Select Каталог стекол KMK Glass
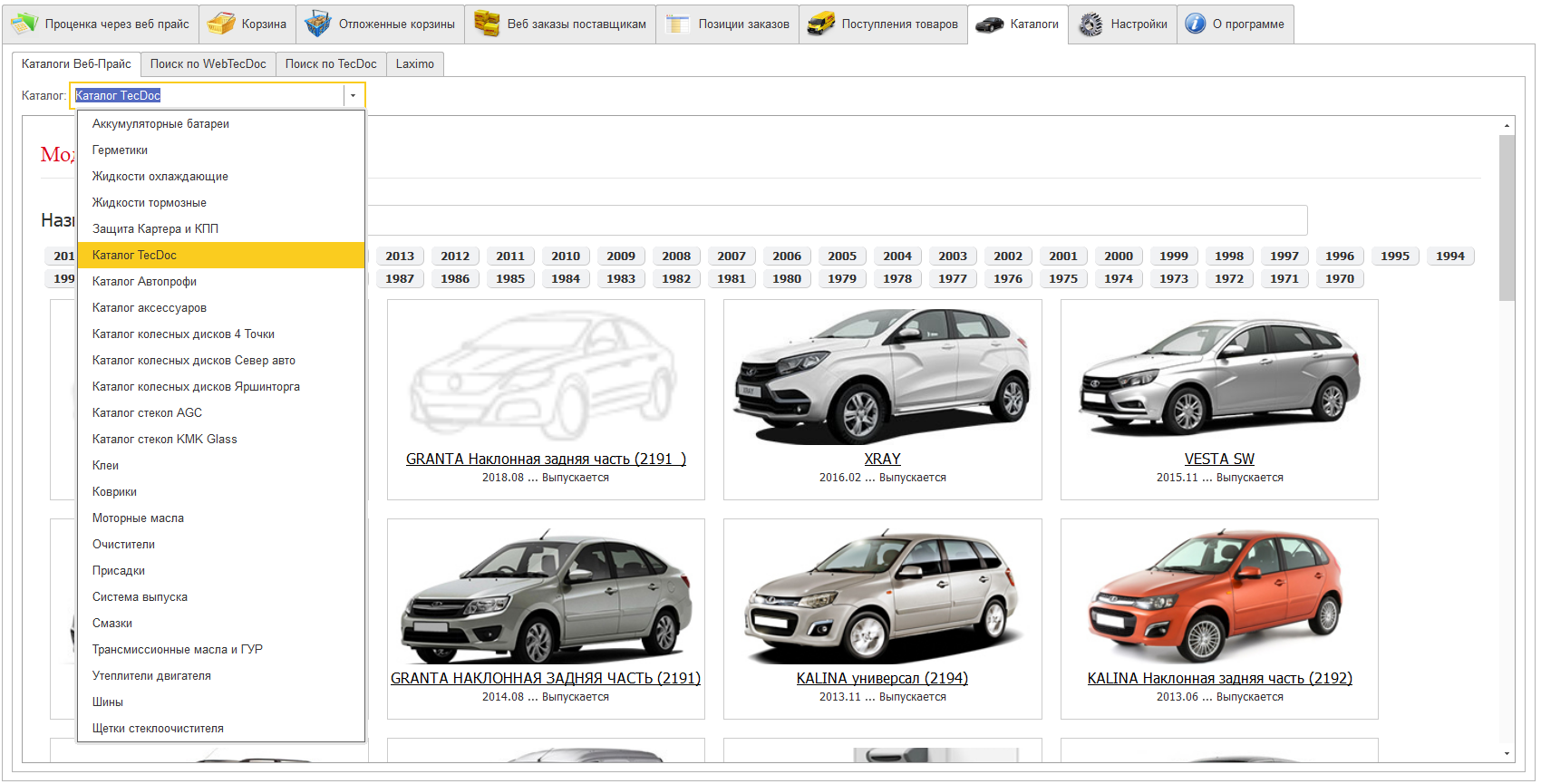1541x784 pixels. 221,440
